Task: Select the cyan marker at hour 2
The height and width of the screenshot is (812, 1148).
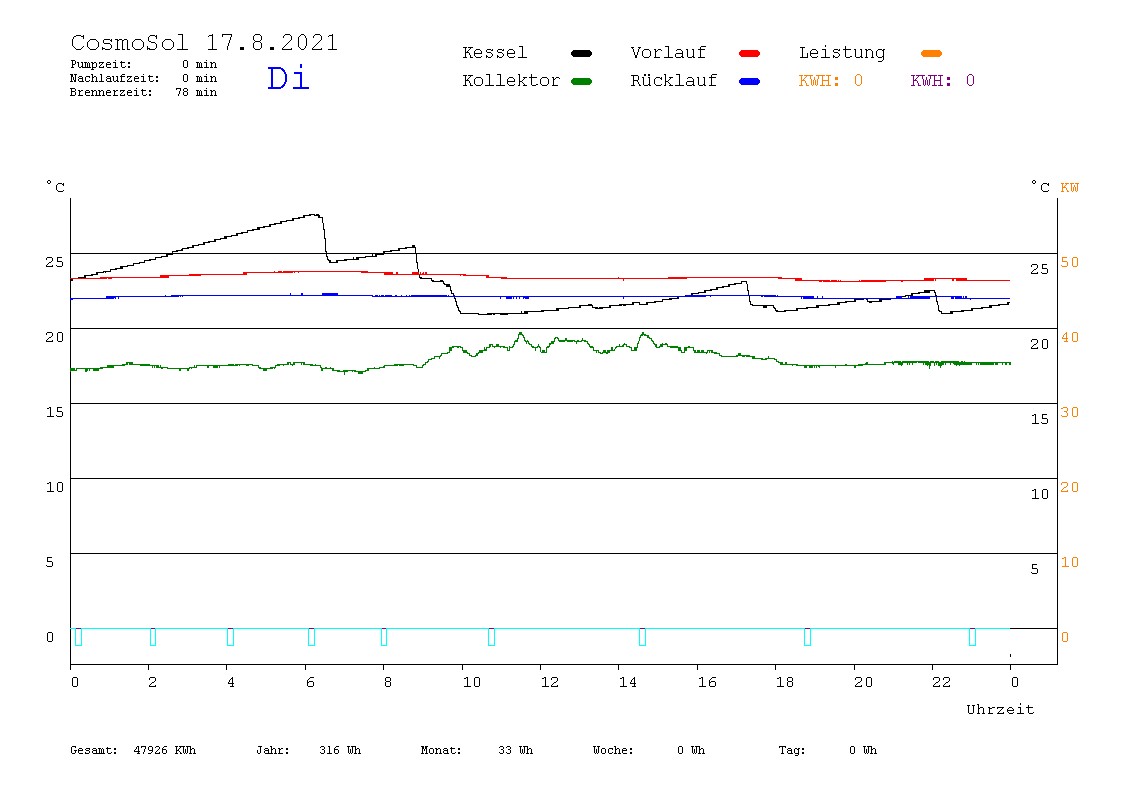Action: click(152, 637)
